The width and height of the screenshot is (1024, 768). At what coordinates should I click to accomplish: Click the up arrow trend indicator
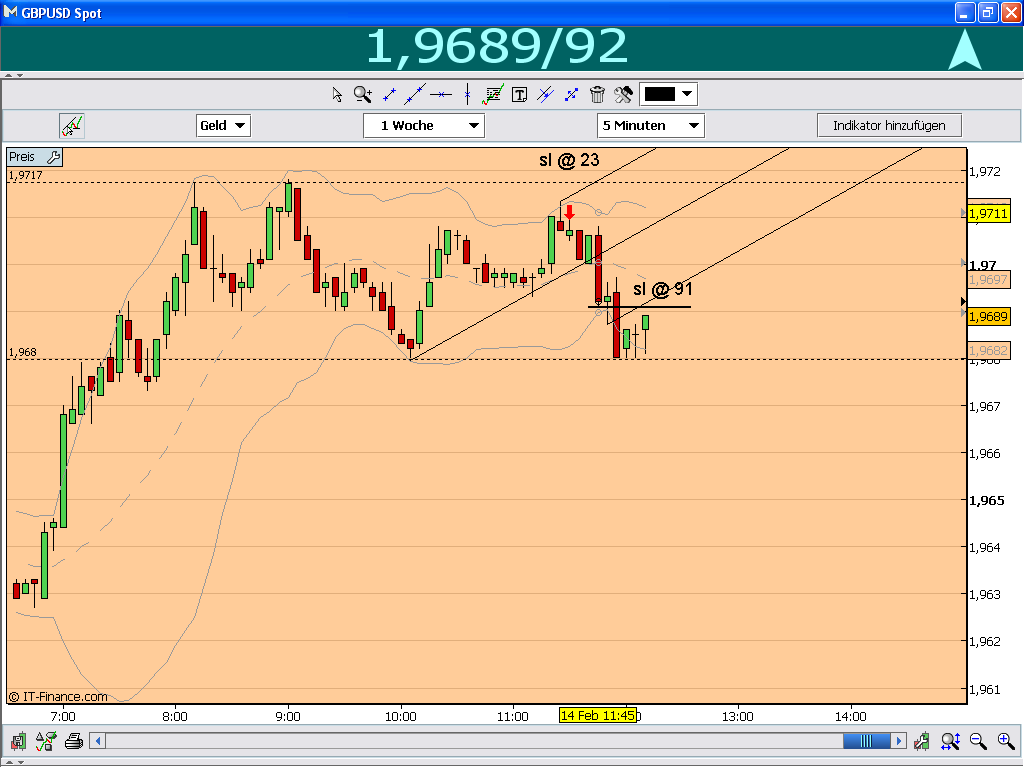click(965, 50)
